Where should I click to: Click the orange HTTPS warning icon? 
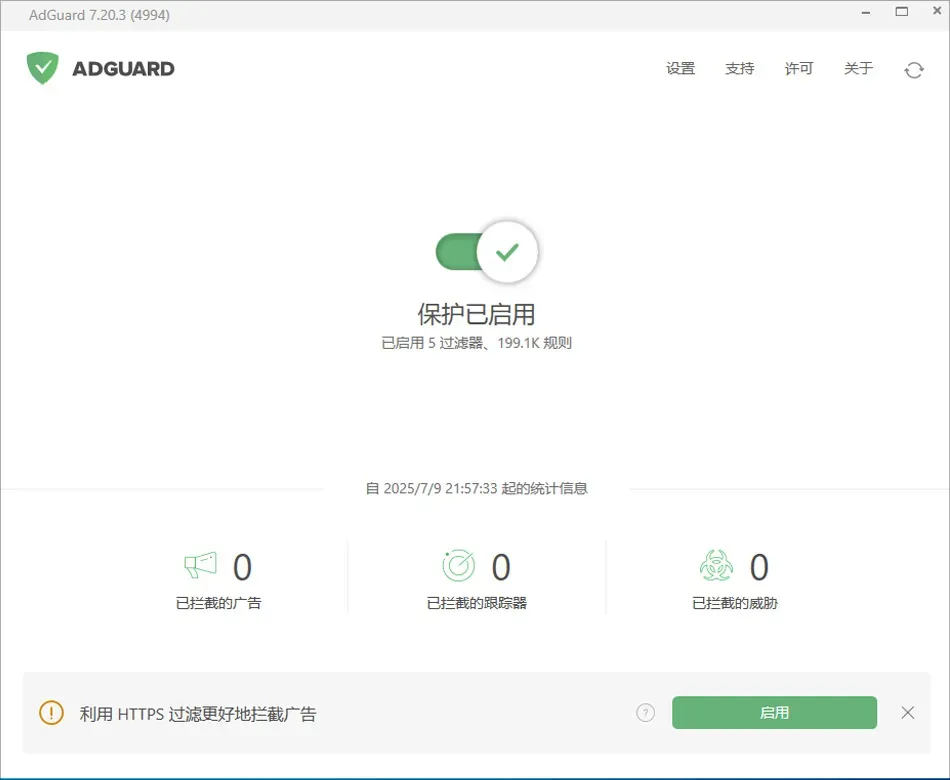click(51, 713)
